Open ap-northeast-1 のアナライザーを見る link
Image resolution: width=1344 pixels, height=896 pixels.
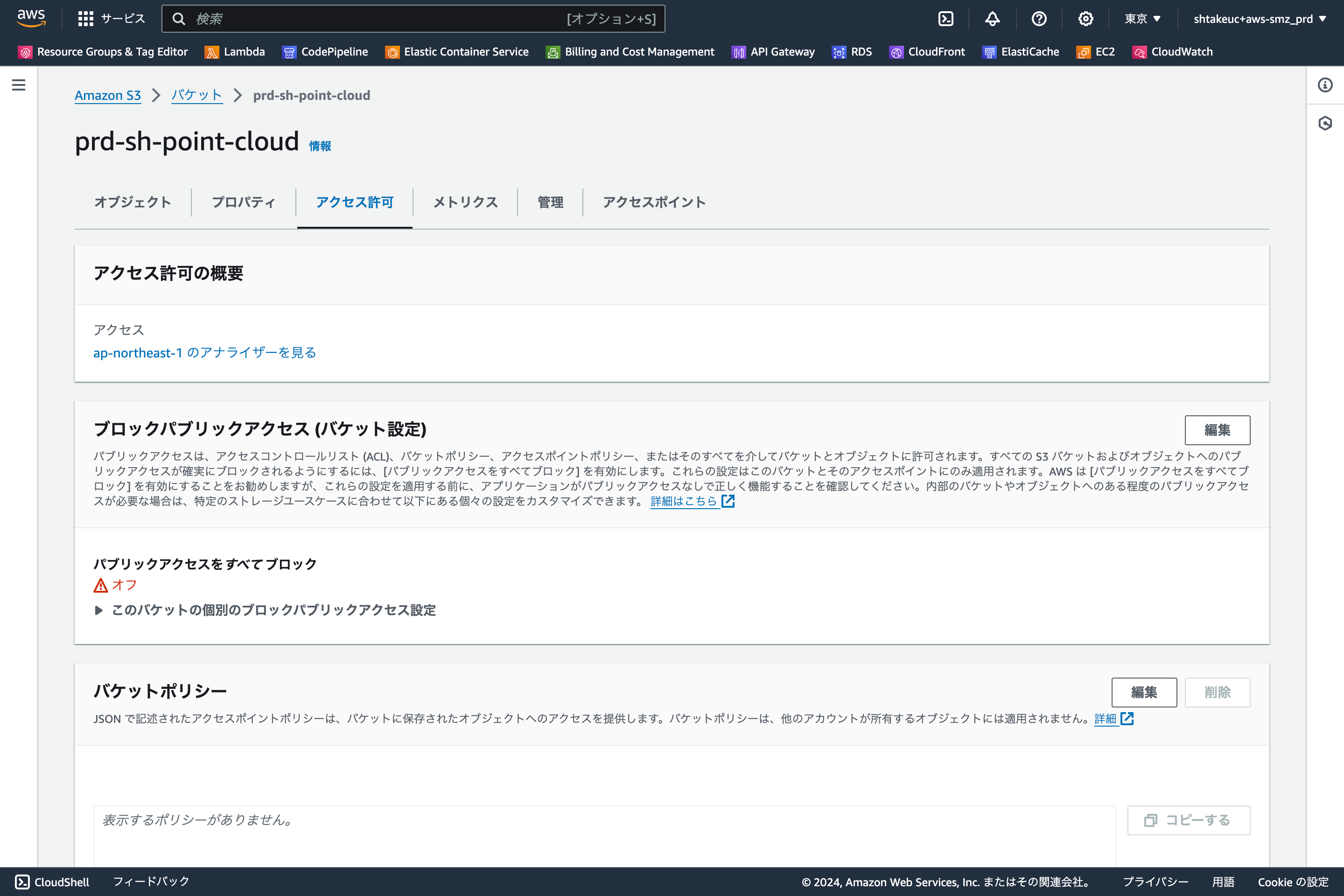point(204,353)
